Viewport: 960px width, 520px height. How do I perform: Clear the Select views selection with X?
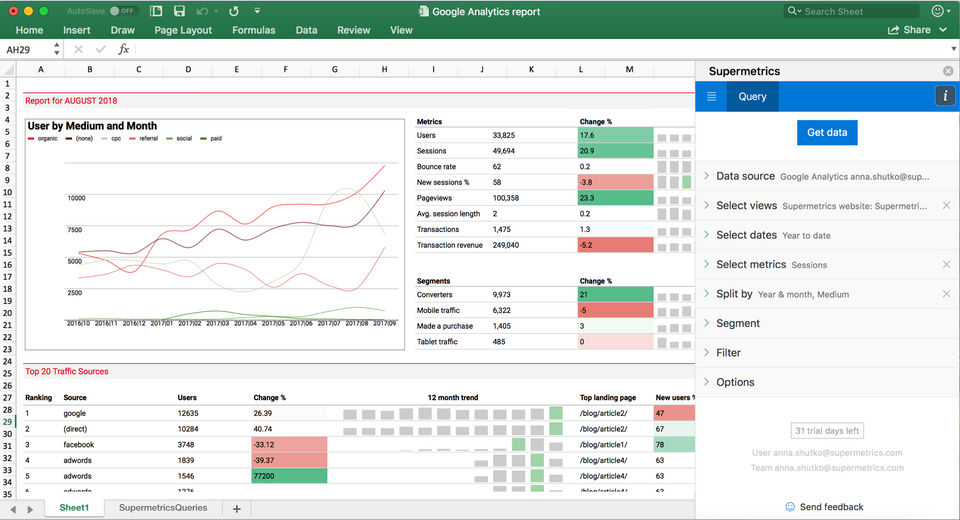pyautogui.click(x=947, y=206)
